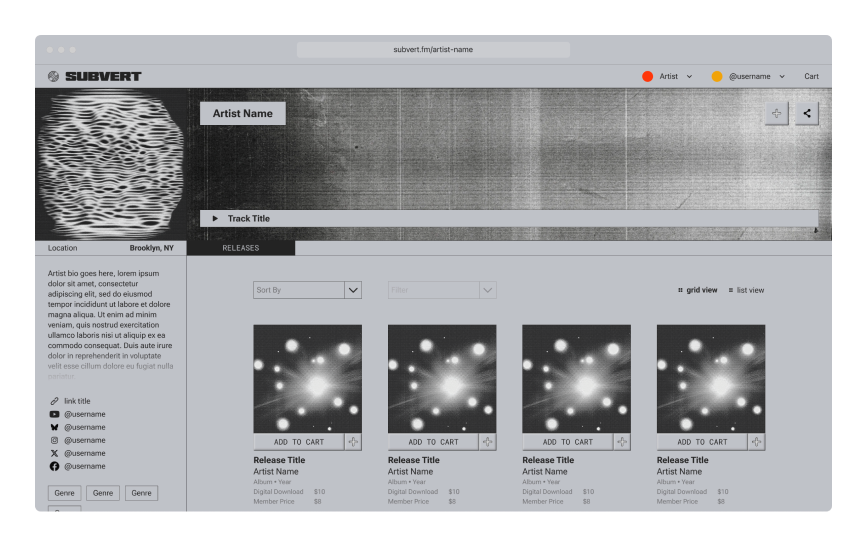Open the third release cover art
Screen dimensions: 867x547
click(x=576, y=379)
